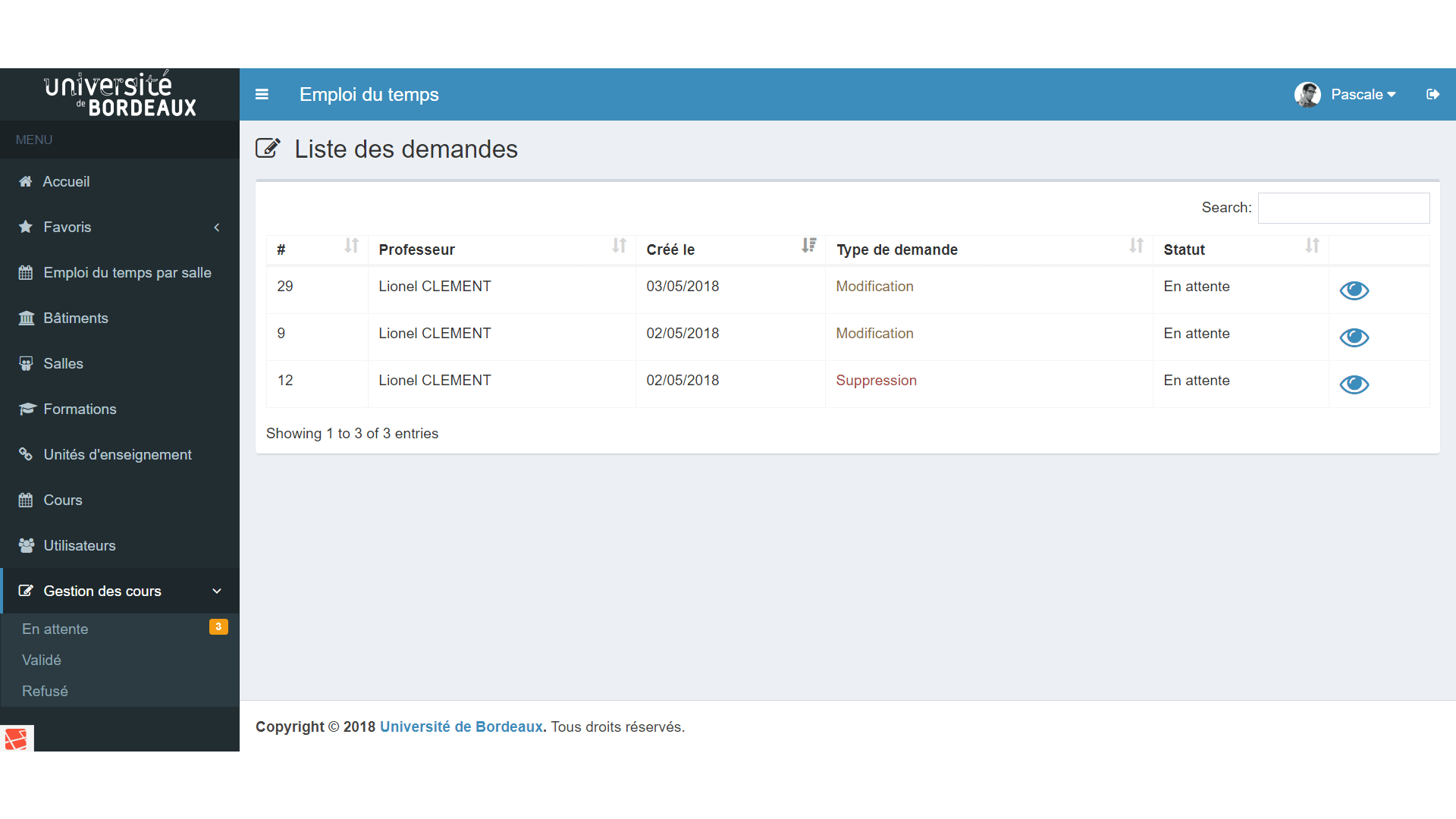
Task: Click the hamburger menu icon
Action: point(262,94)
